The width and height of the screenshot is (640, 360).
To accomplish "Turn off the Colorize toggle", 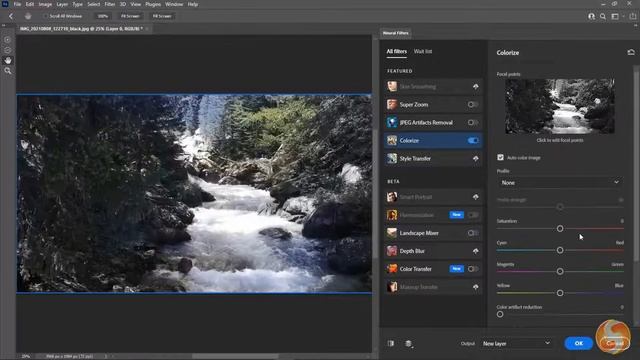I will [473, 140].
